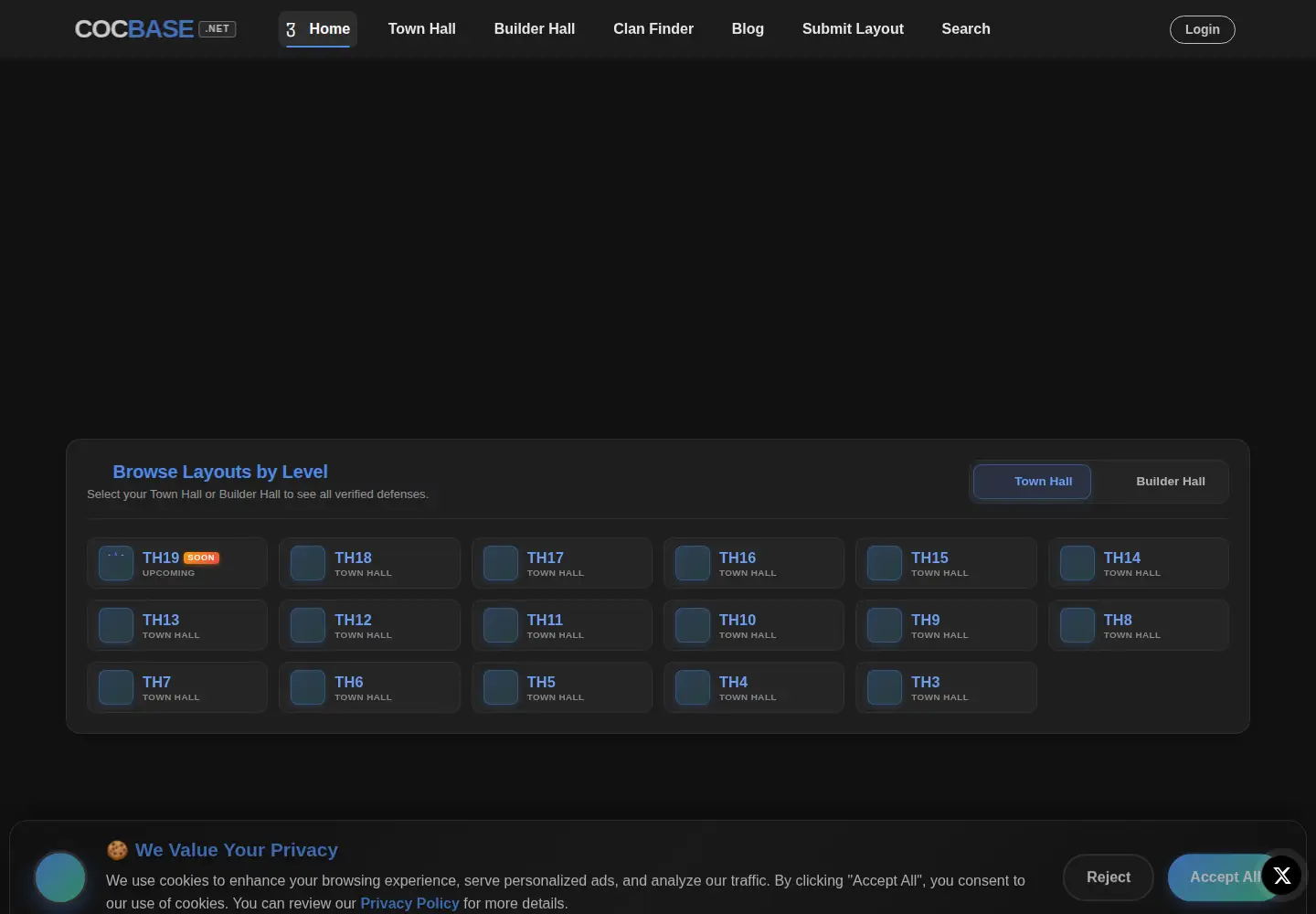The height and width of the screenshot is (914, 1316).
Task: Click the TH6 town hall icon
Action: [308, 687]
